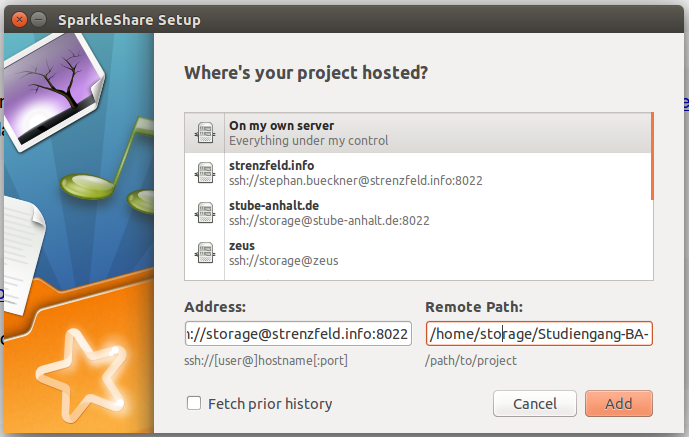Screen dimensions: 689x437
Task: Click the orange window close button
Action: point(17,19)
